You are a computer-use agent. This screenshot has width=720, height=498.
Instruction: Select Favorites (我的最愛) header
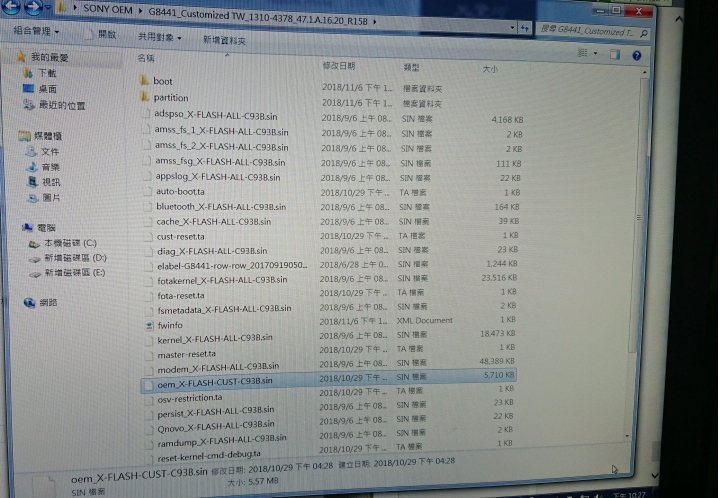tap(50, 57)
